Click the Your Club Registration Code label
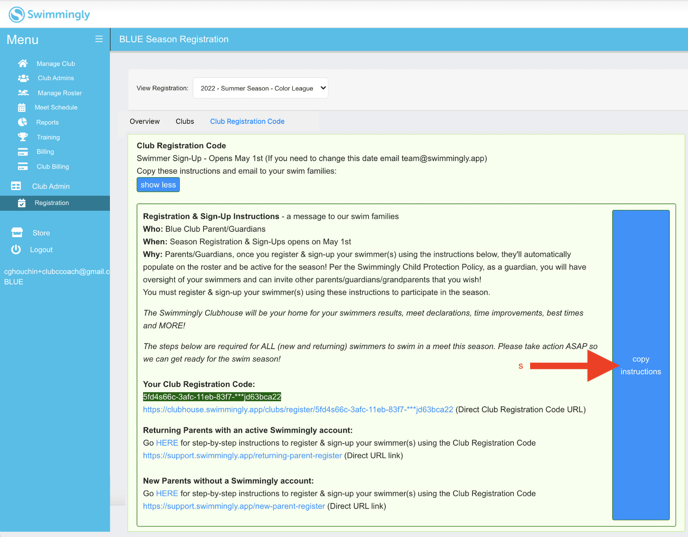 pos(199,384)
